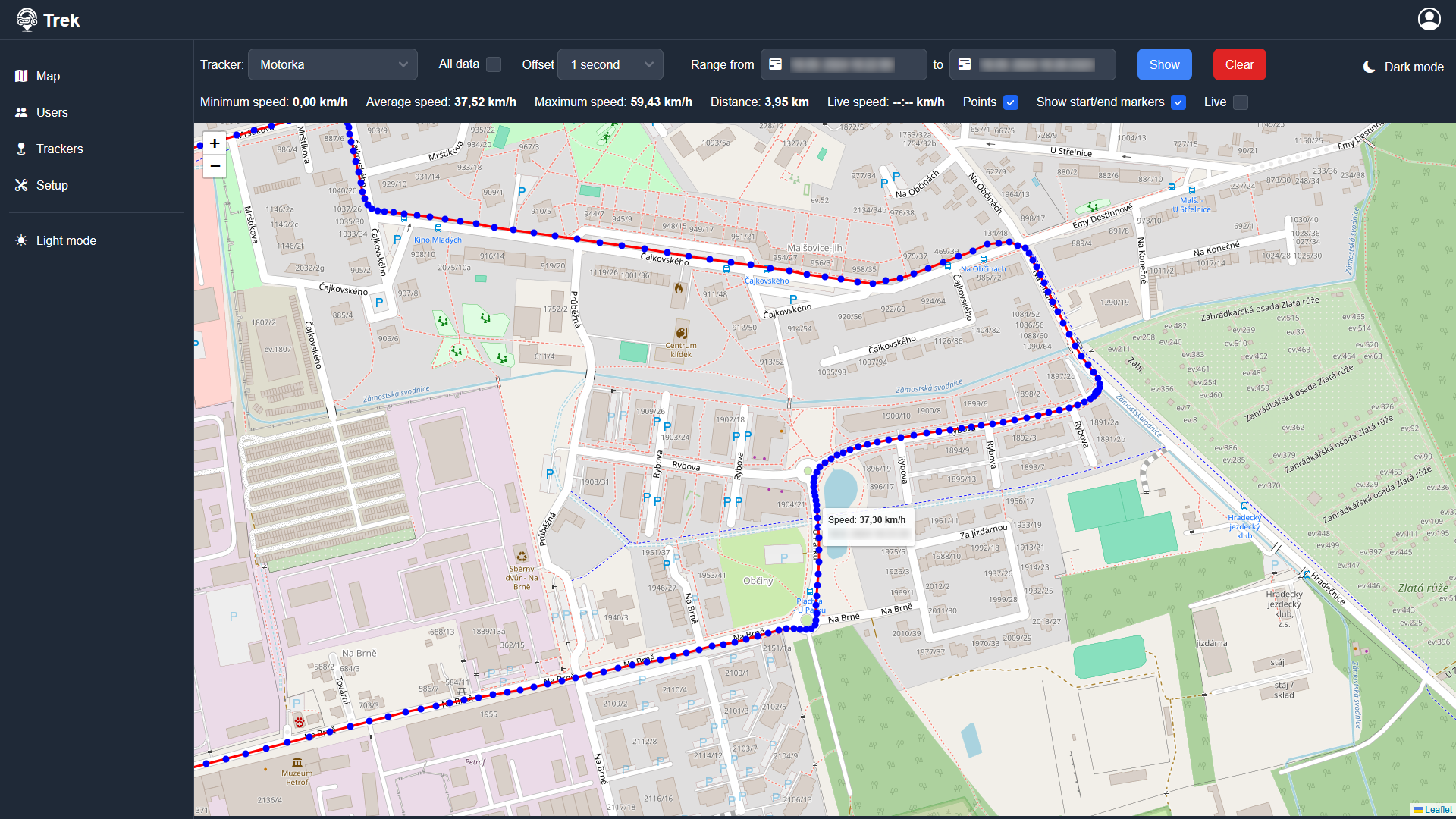Screen dimensions: 1456x819
Task: Click the red Clear button
Action: [x=1240, y=64]
